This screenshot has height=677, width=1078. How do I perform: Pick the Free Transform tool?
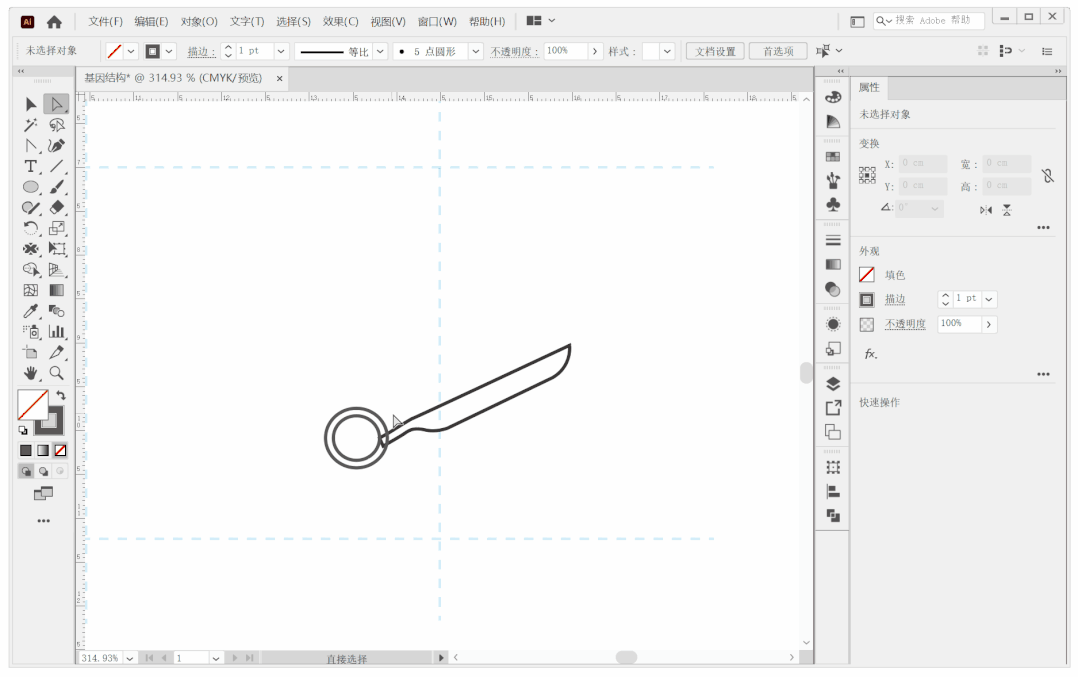tap(56, 249)
